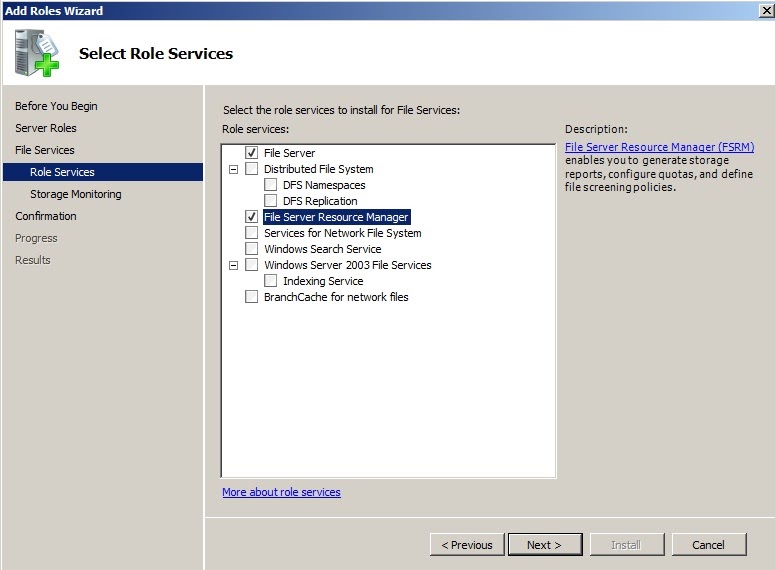Select the Role Services step
Screen dimensions: 775x570
(103, 172)
